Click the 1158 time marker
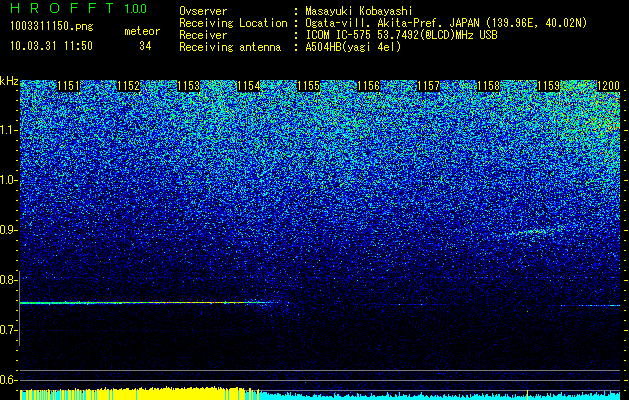Image resolution: width=629 pixels, height=400 pixels. click(x=489, y=86)
